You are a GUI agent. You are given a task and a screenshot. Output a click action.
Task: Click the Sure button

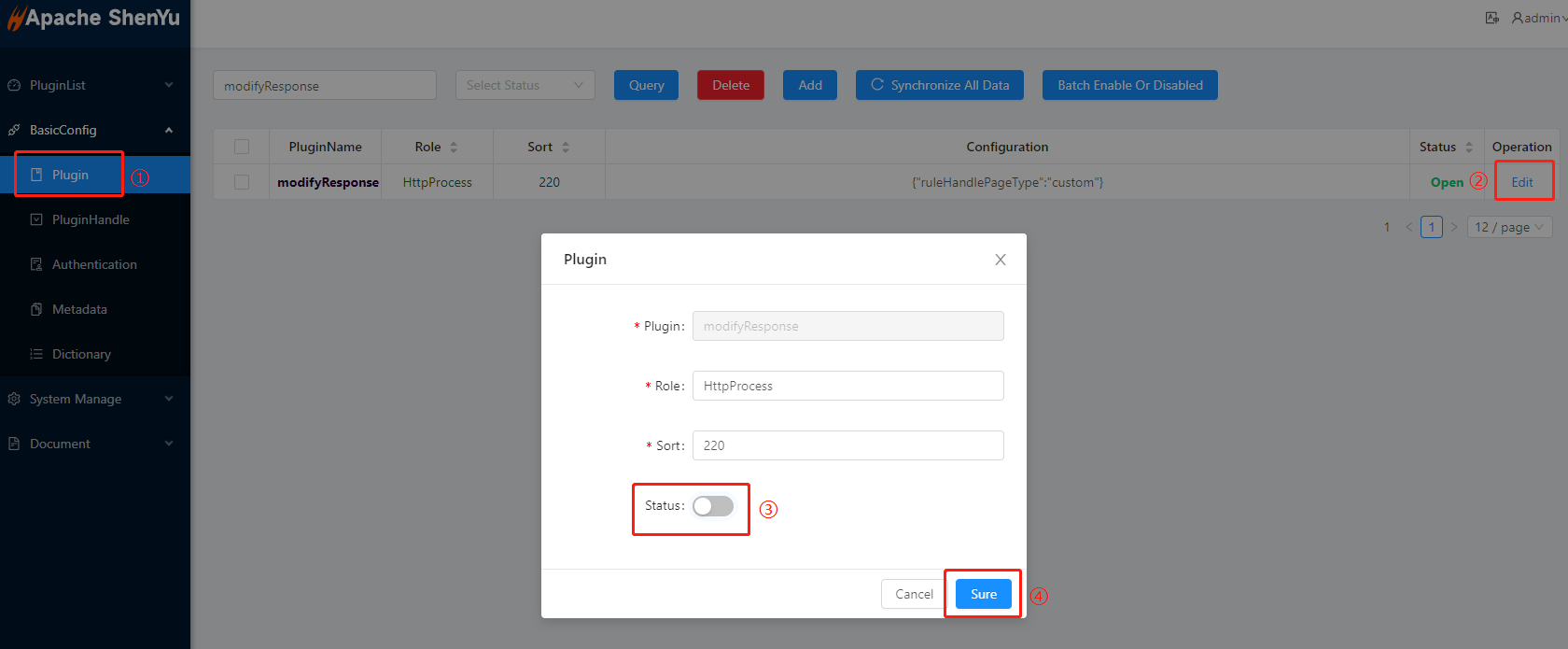984,594
